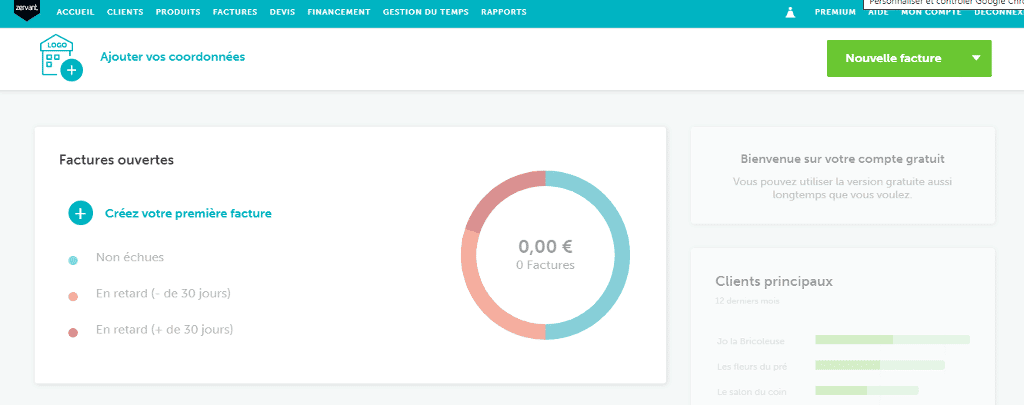
Task: Open the Devis menu
Action: [x=282, y=12]
